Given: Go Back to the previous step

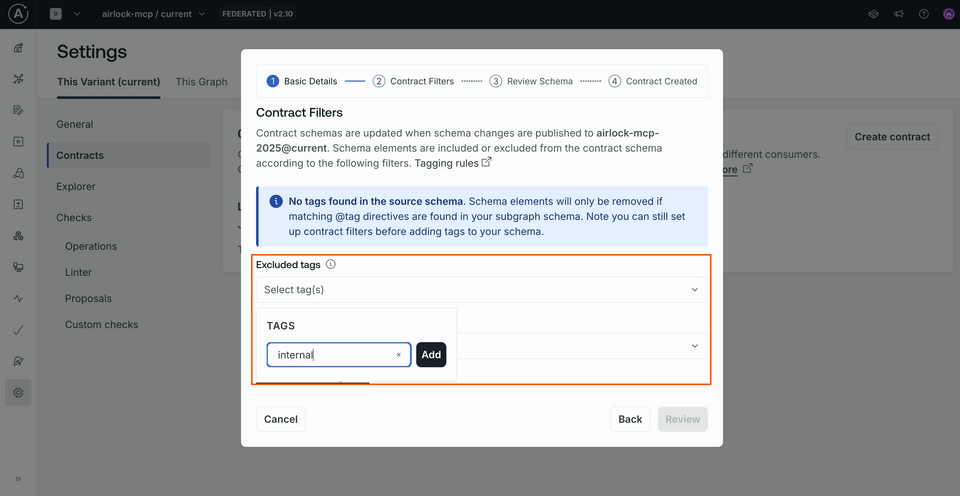Looking at the screenshot, I should pos(630,419).
